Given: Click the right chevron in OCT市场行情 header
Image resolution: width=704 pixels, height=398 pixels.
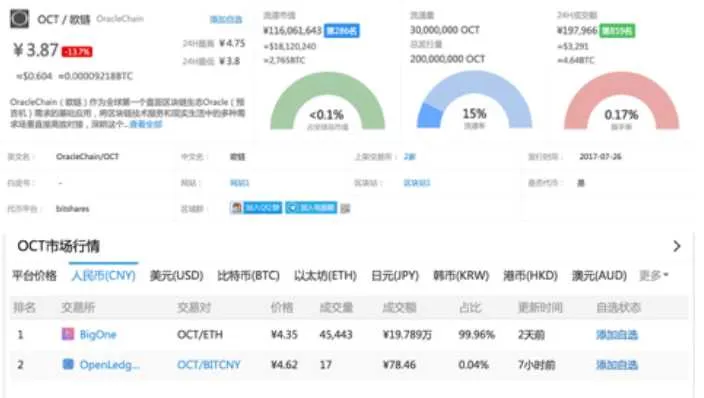Looking at the screenshot, I should 677,246.
